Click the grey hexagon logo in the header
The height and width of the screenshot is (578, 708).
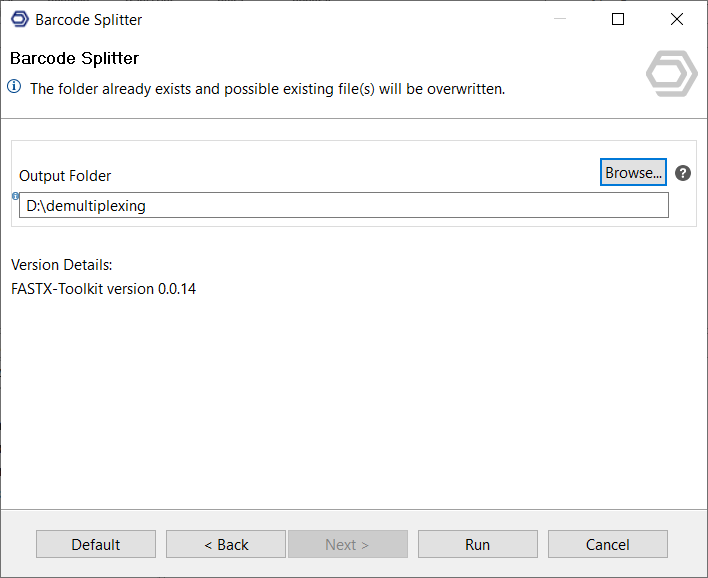click(x=671, y=75)
